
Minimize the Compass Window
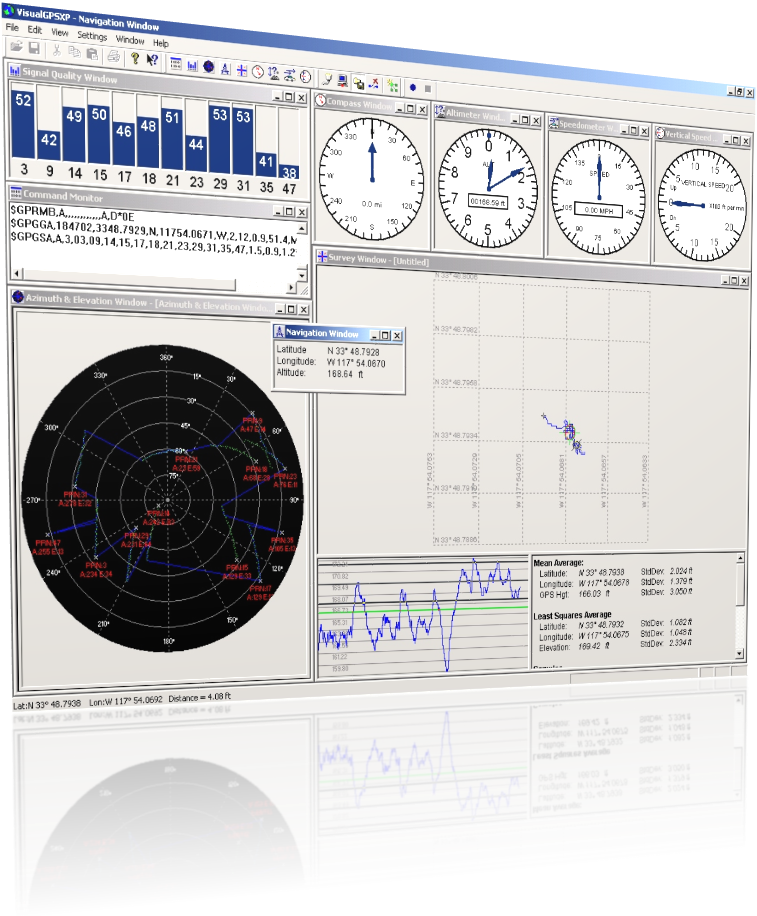pos(400,108)
